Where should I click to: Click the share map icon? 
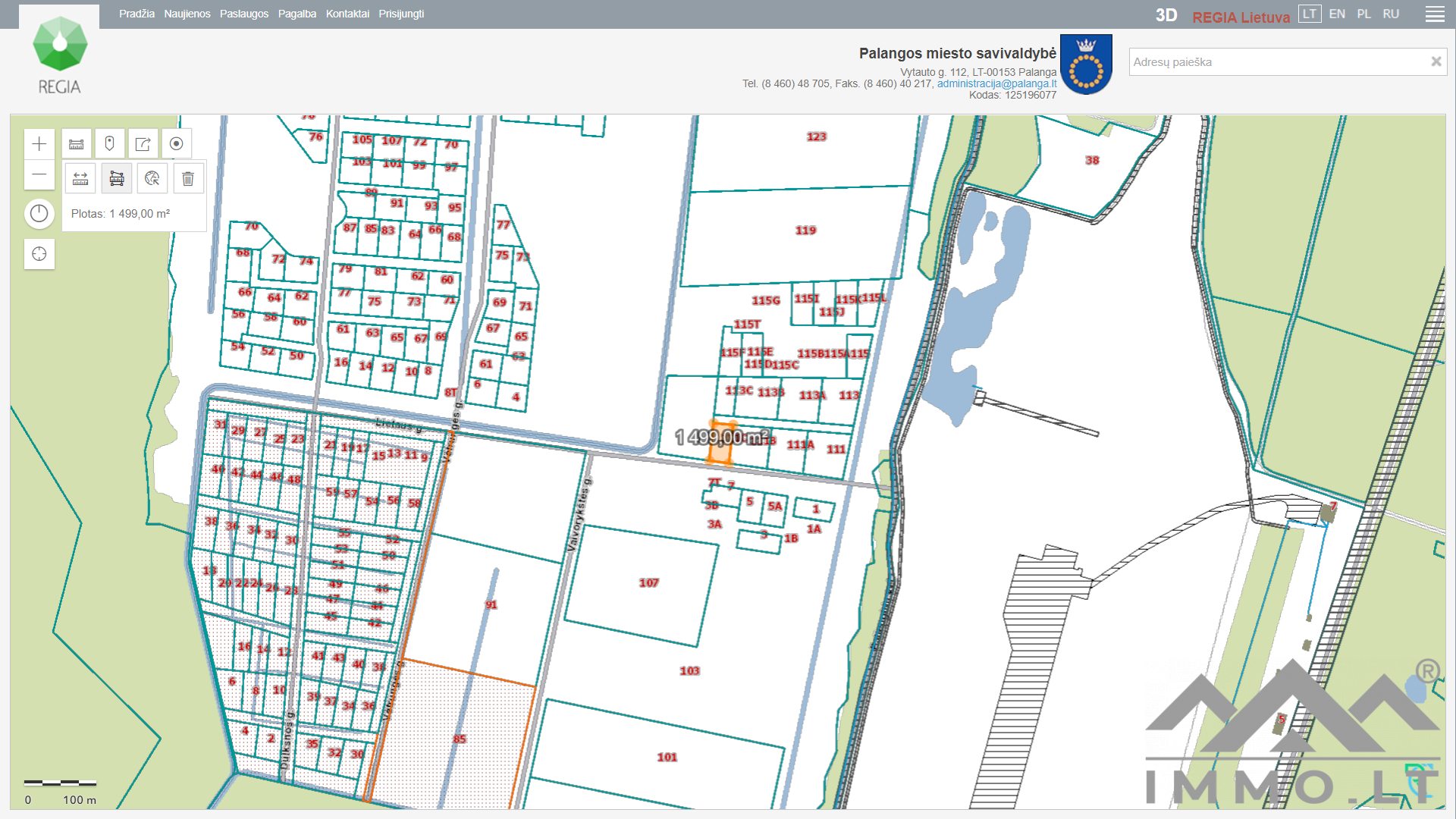[x=143, y=144]
